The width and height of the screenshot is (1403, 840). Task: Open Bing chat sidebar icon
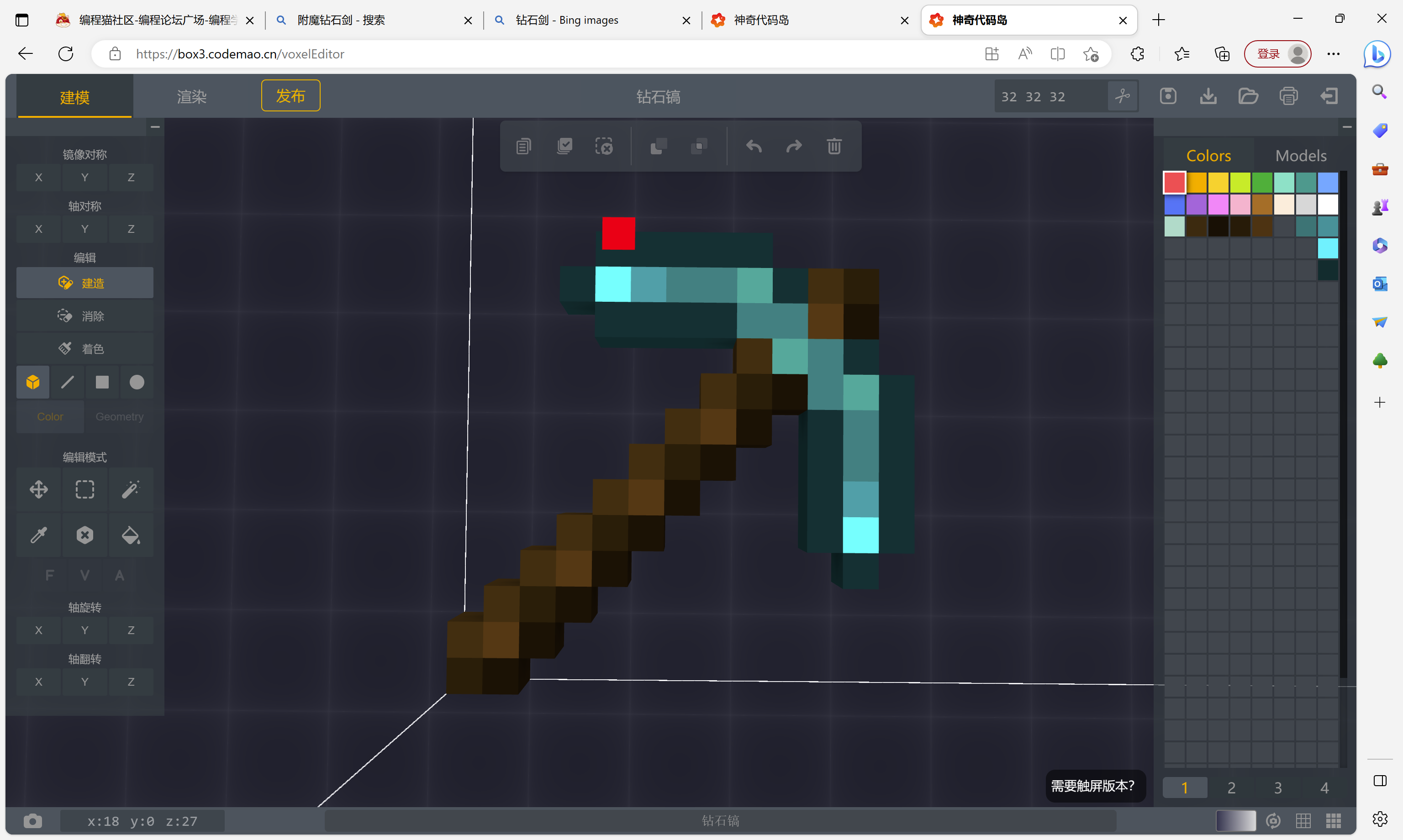(1378, 54)
